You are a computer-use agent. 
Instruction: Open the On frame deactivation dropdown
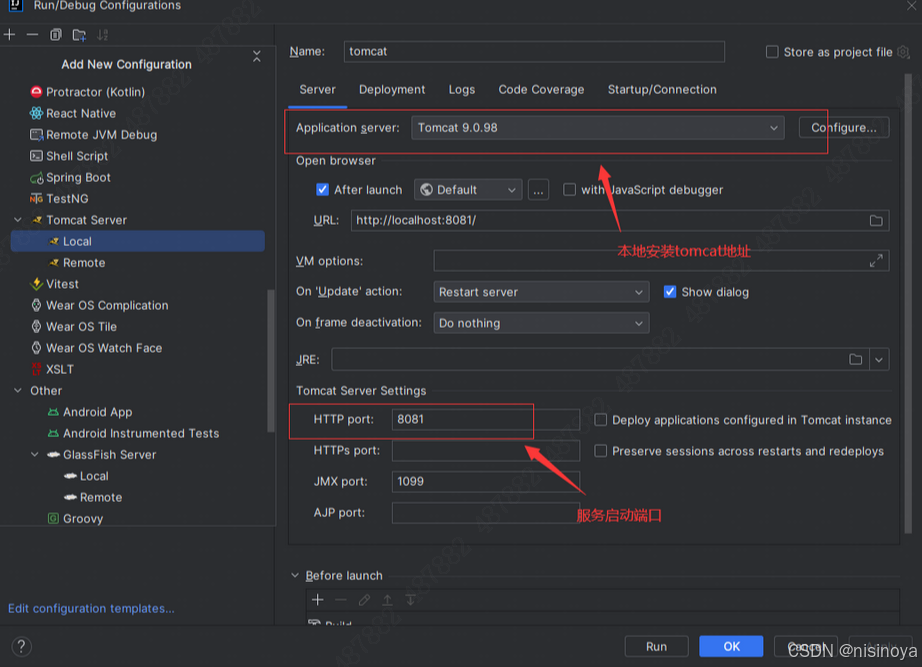point(541,323)
